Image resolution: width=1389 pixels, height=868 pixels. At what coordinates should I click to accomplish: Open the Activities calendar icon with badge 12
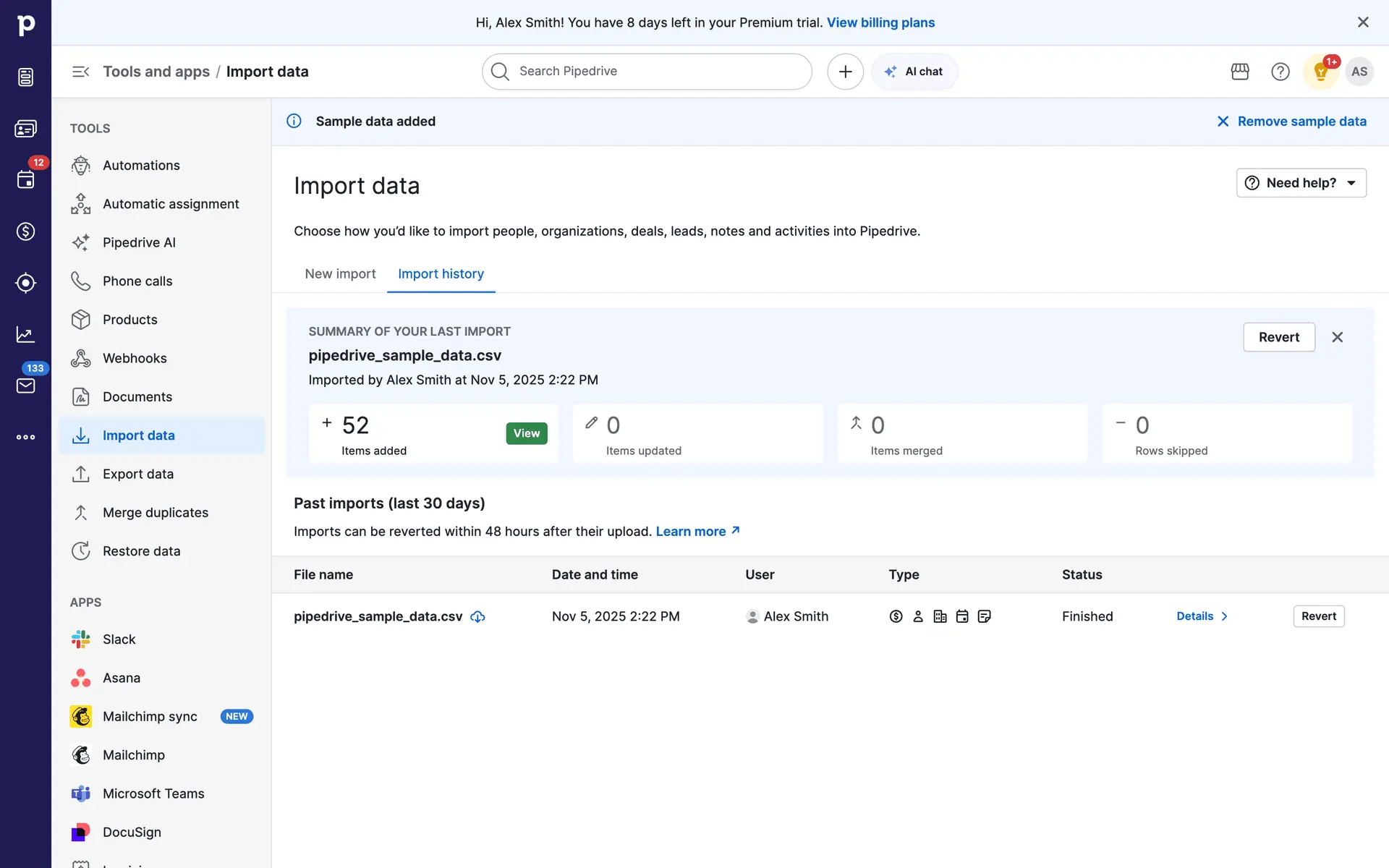[x=25, y=180]
